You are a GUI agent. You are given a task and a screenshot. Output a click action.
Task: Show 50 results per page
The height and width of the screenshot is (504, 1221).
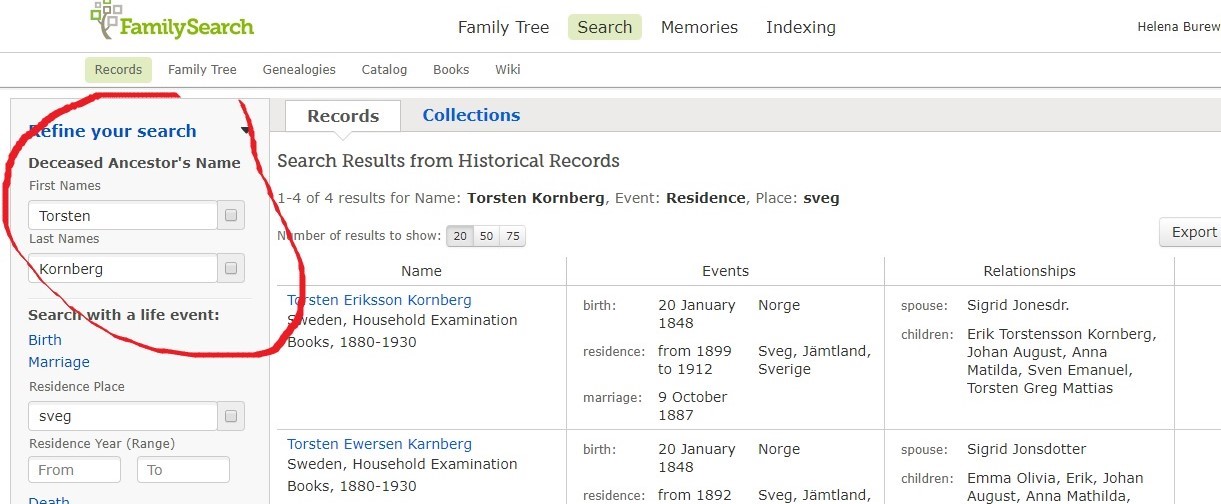point(487,236)
